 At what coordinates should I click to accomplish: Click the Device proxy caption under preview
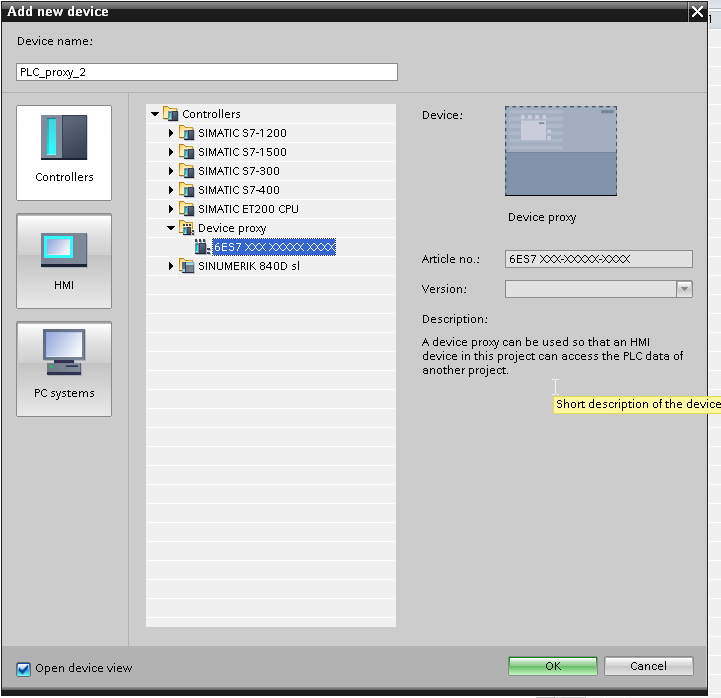(x=542, y=217)
